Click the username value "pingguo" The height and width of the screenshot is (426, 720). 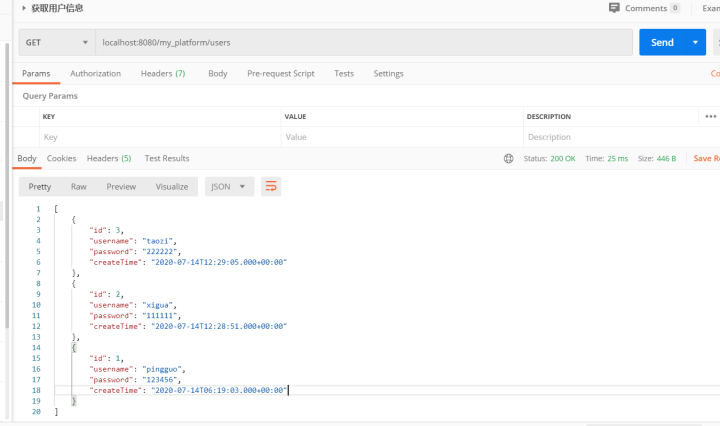162,369
